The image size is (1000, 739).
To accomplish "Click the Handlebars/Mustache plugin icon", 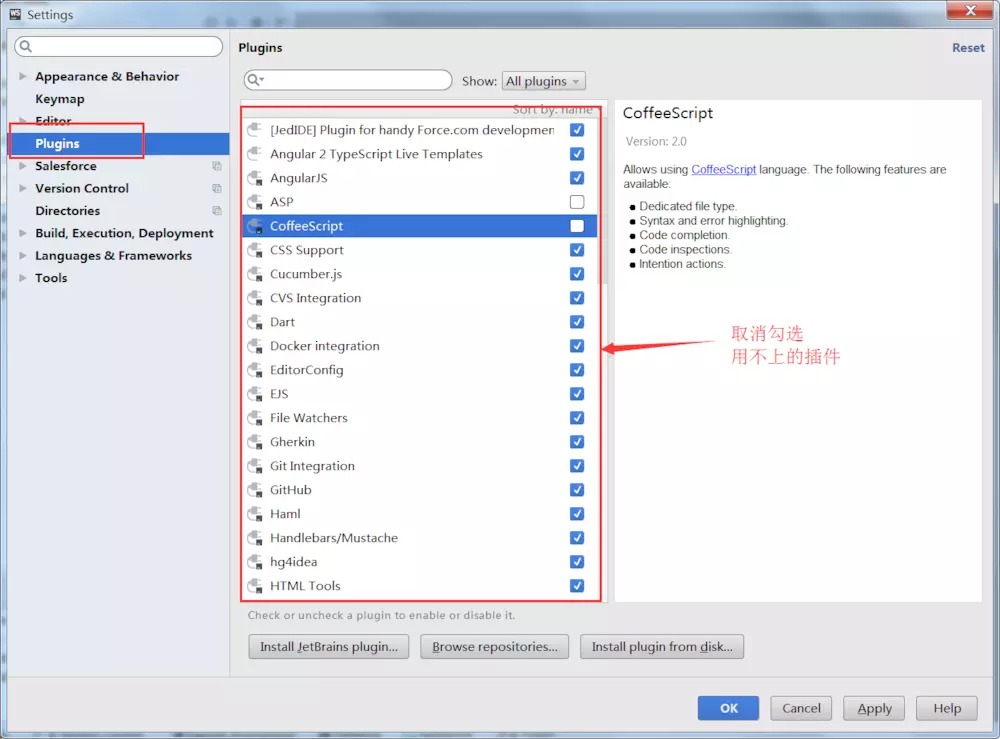I will 255,538.
